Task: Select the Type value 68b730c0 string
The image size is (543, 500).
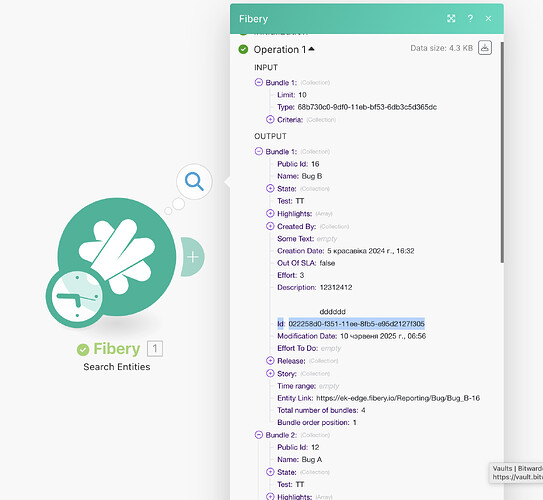Action: [x=367, y=107]
